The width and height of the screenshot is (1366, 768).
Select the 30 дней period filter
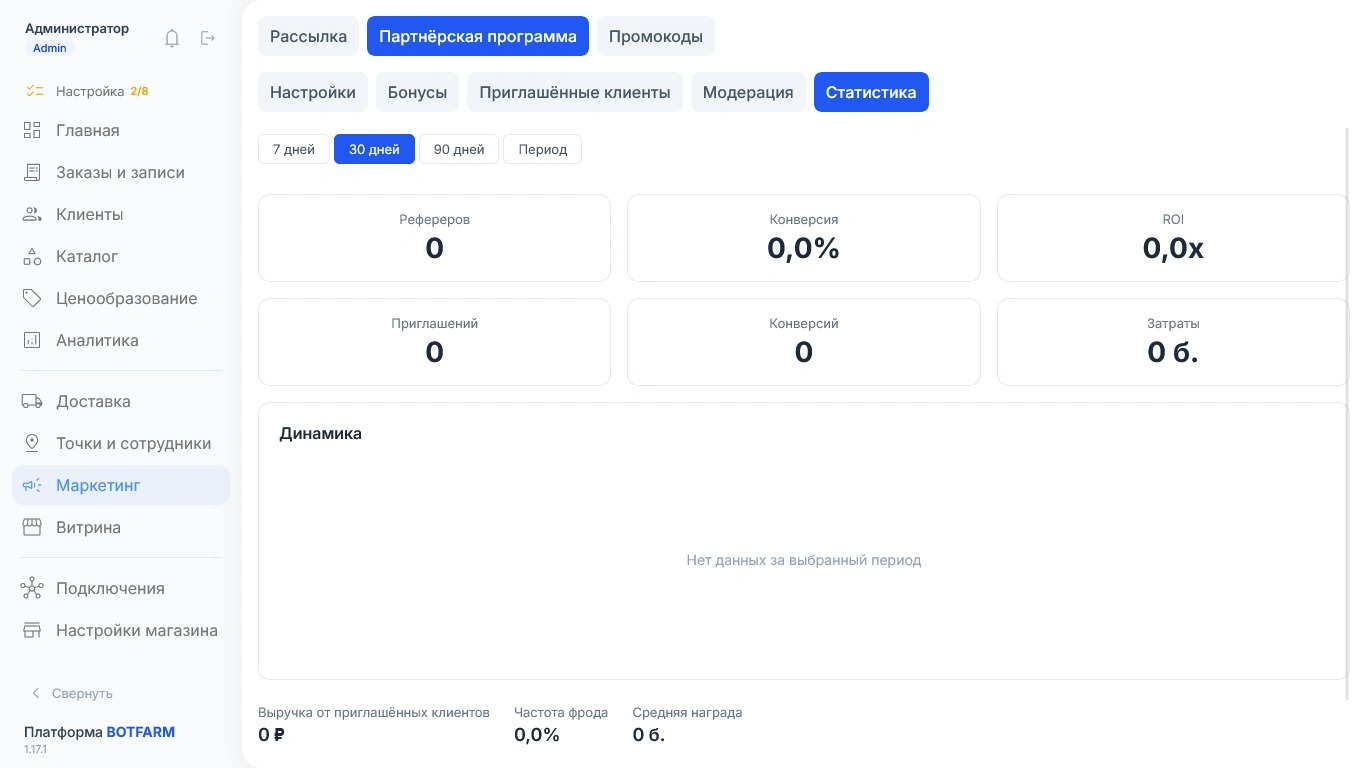point(374,149)
